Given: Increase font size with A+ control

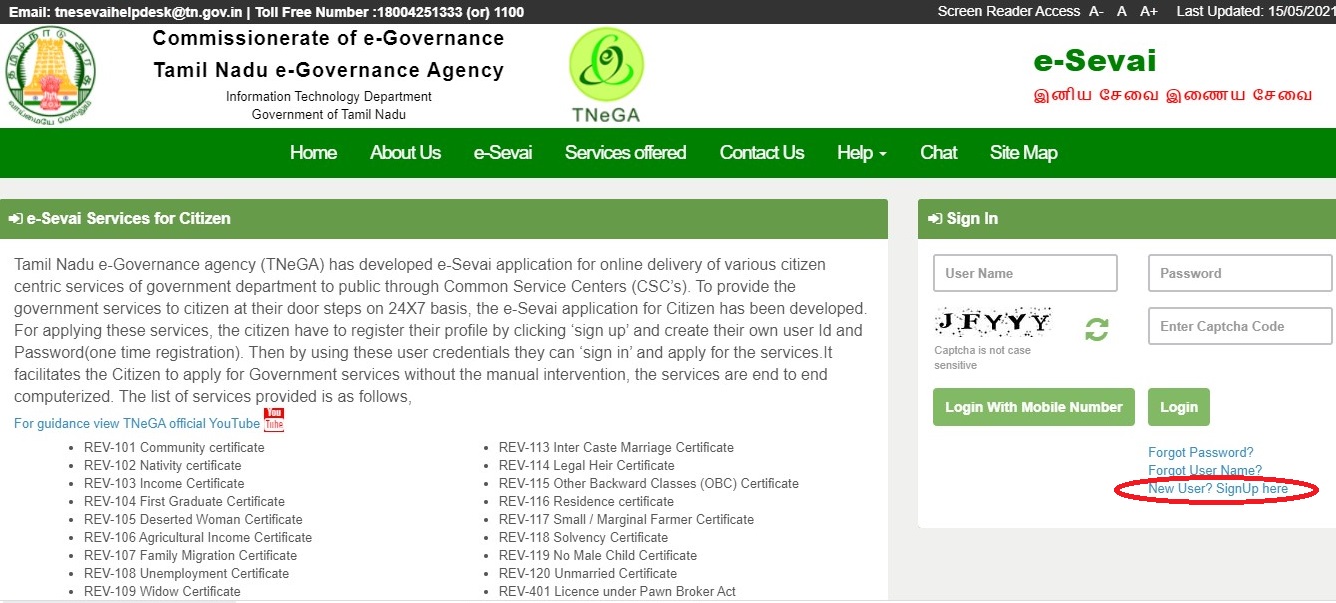Looking at the screenshot, I should (x=1149, y=11).
